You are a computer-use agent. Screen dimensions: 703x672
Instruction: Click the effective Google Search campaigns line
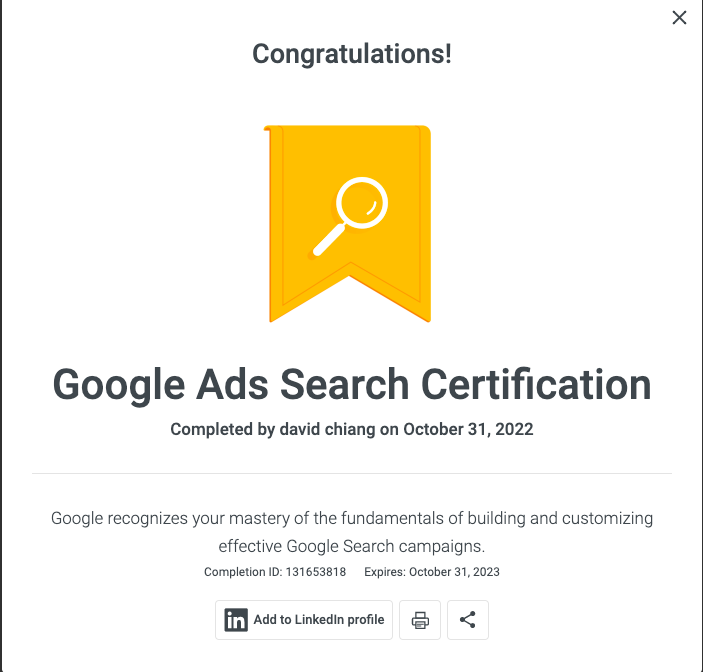pos(352,546)
